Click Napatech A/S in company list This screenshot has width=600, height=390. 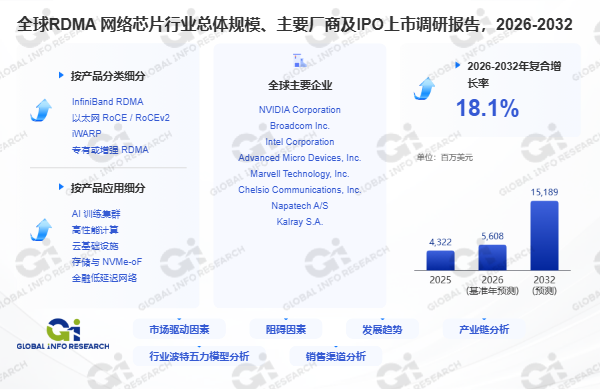[300, 206]
